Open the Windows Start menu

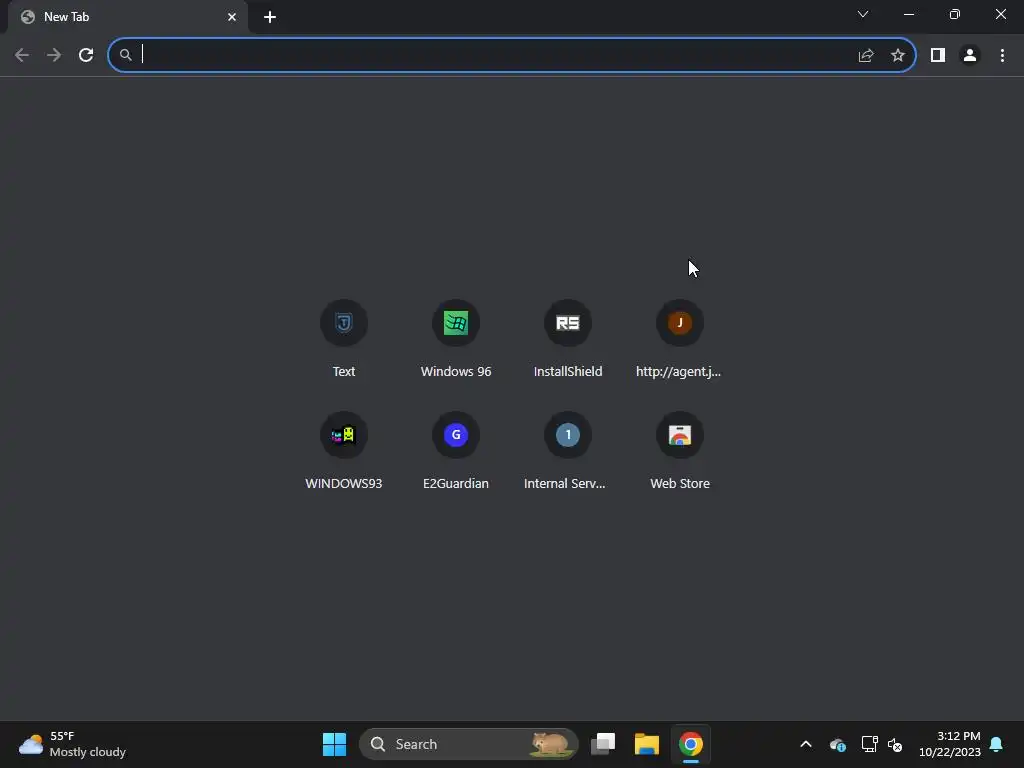point(334,744)
